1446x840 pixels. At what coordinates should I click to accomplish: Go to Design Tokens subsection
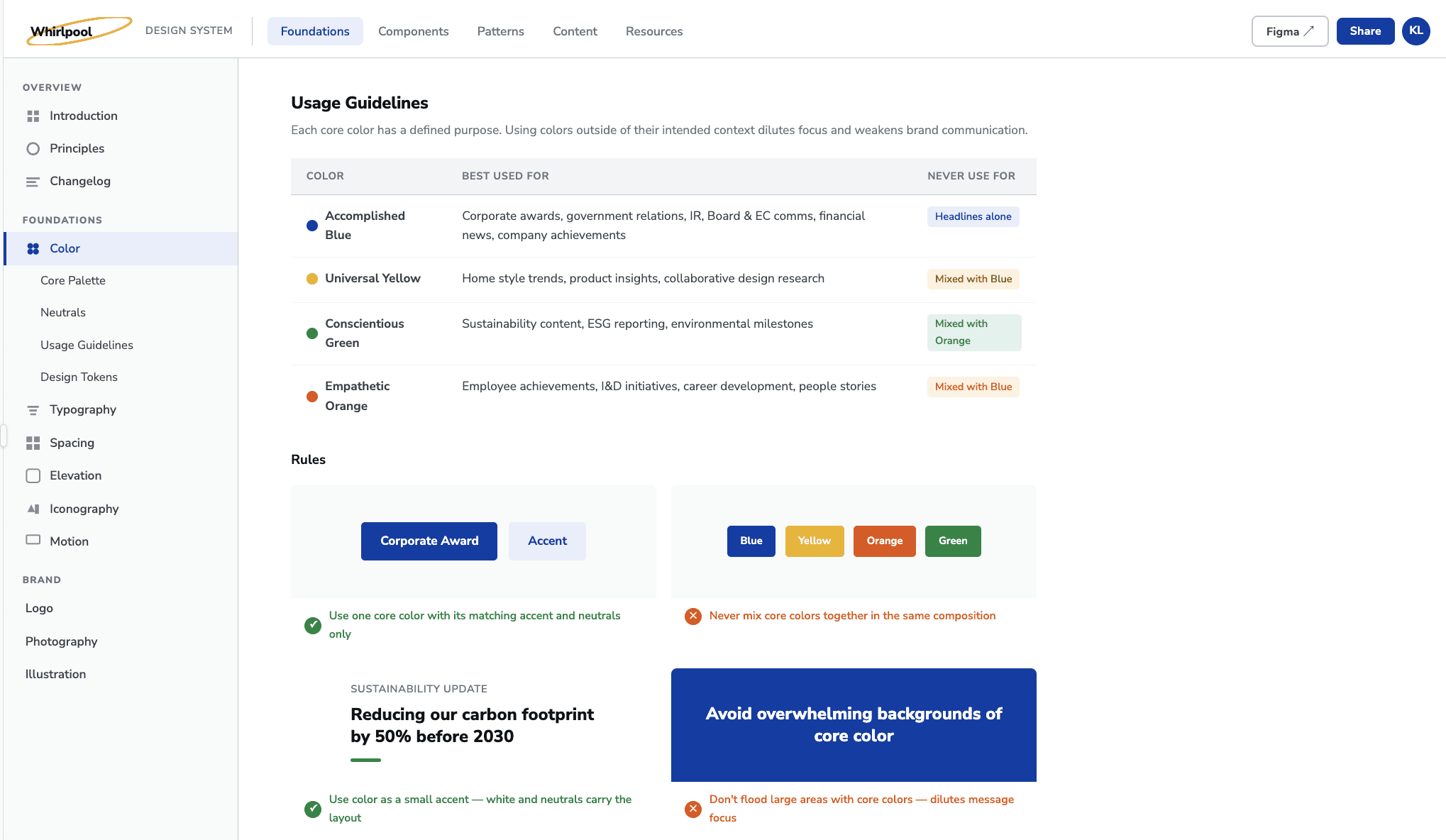[79, 377]
